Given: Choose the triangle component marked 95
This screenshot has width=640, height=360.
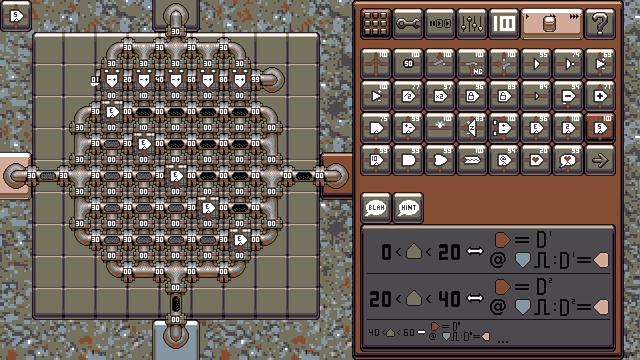Looking at the screenshot, I should [536, 63].
